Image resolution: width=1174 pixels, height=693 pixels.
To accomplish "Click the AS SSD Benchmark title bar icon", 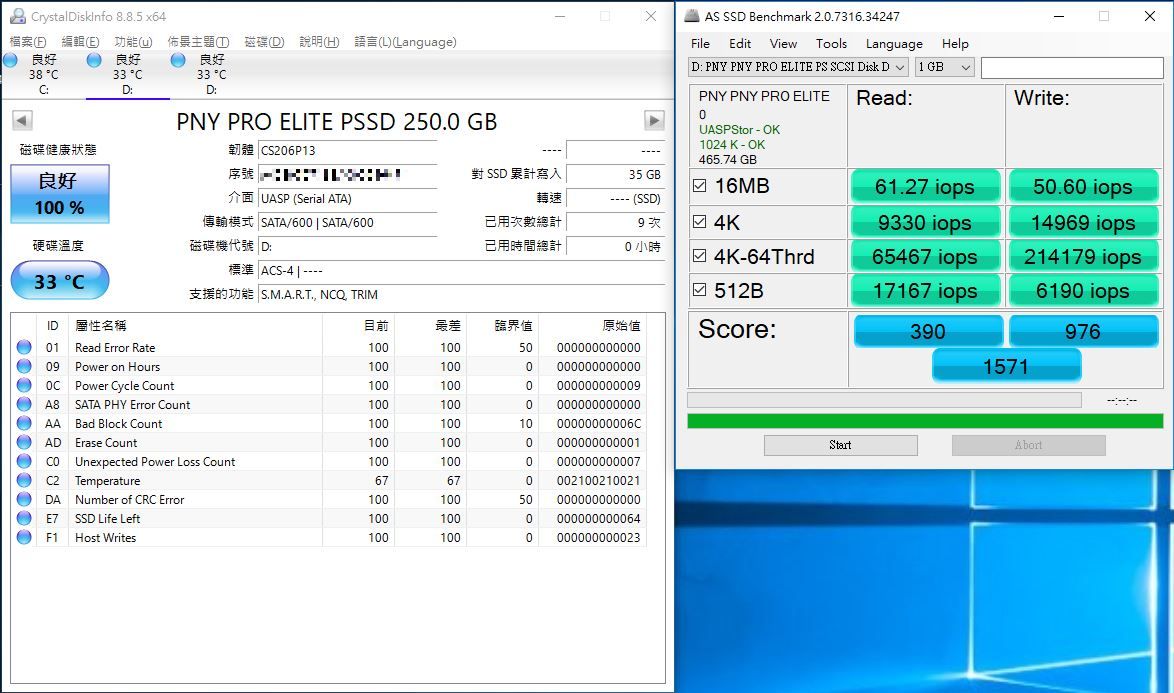I will 693,16.
